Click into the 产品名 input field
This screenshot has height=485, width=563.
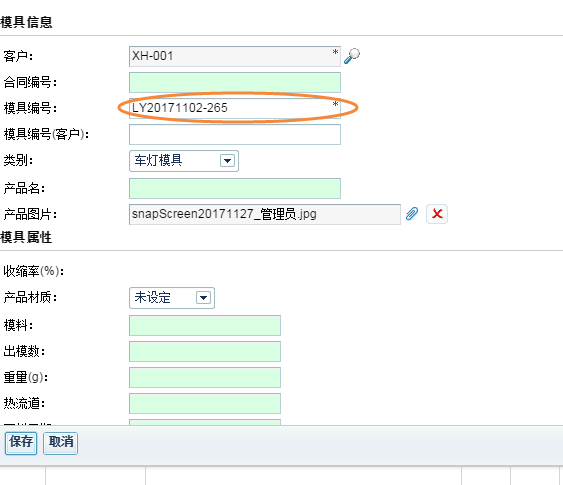235,188
